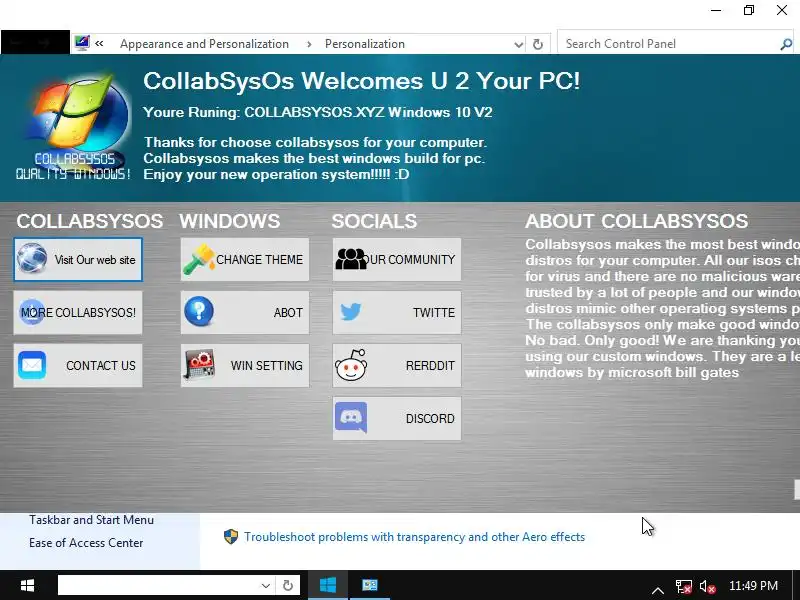Open the network status tray icon
Screen dimensions: 800x600
click(x=683, y=586)
